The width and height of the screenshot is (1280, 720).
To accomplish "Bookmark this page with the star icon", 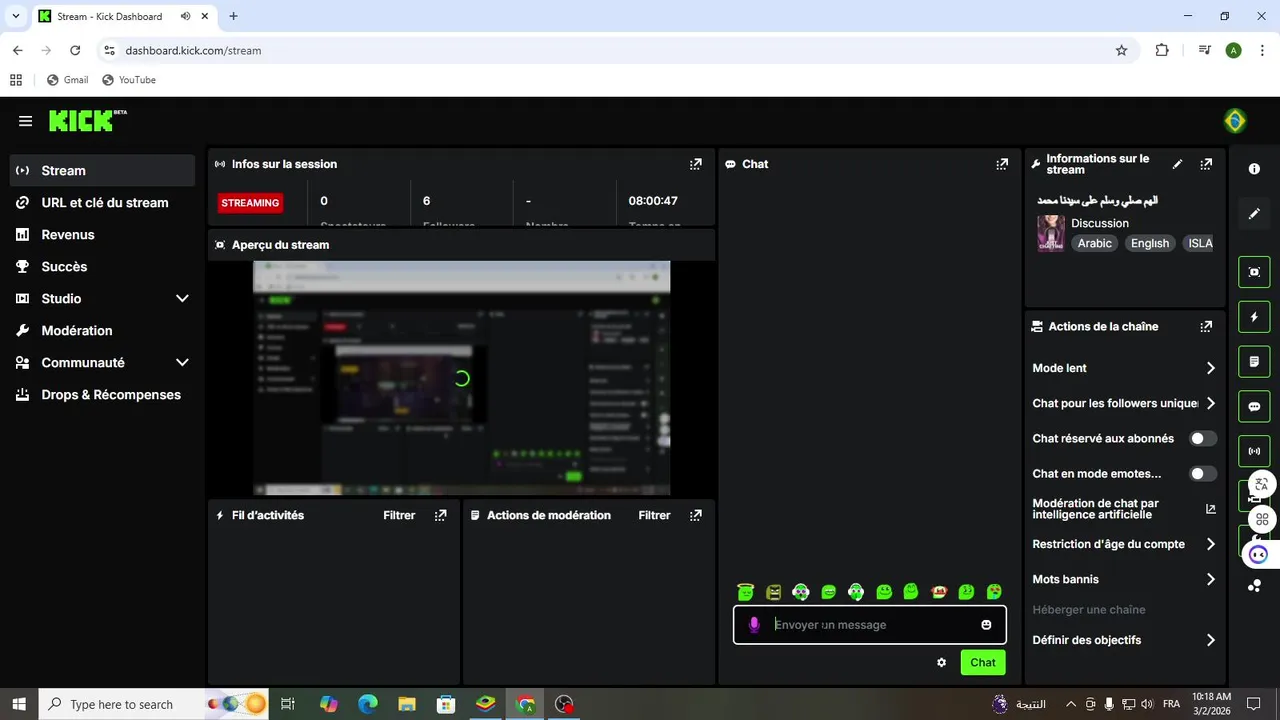I will click(x=1121, y=50).
